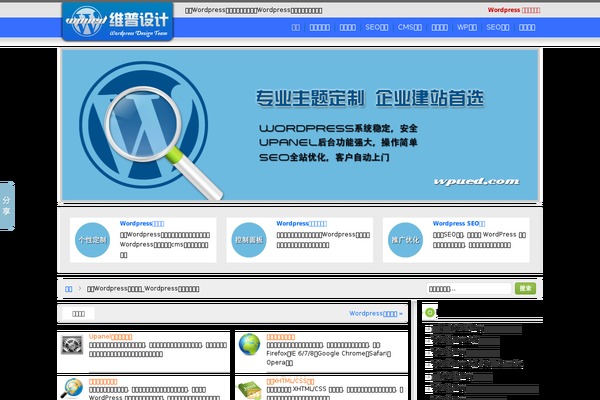This screenshot has height=400, width=600.
Task: Click the green circle icon in the right sidebar header
Action: pos(430,313)
